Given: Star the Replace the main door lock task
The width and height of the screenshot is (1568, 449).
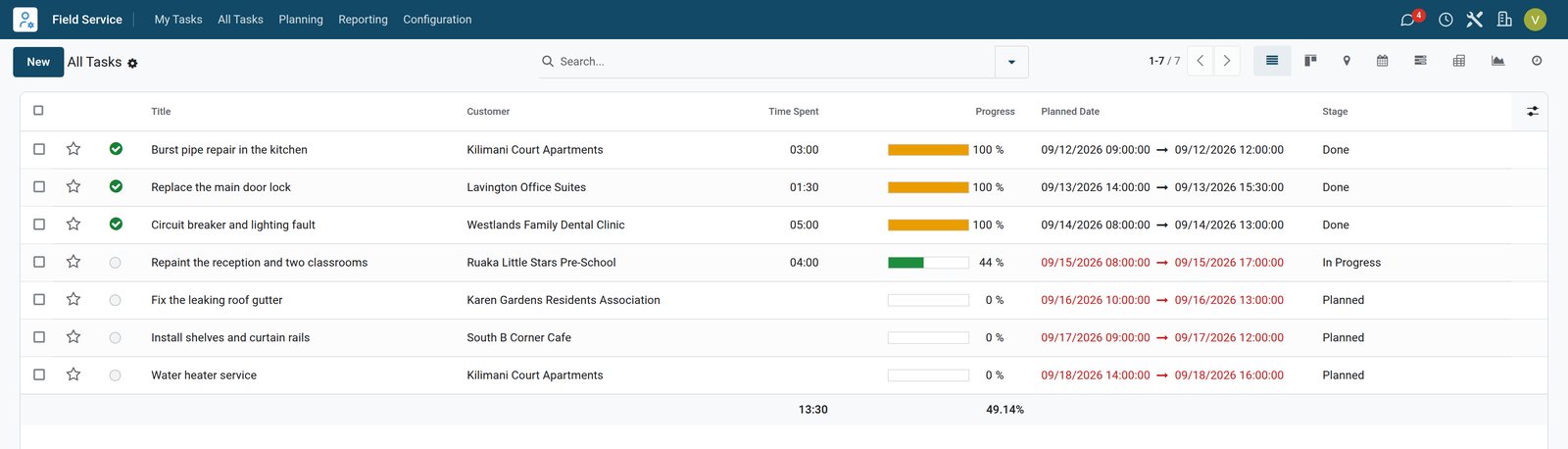Looking at the screenshot, I should point(73,186).
